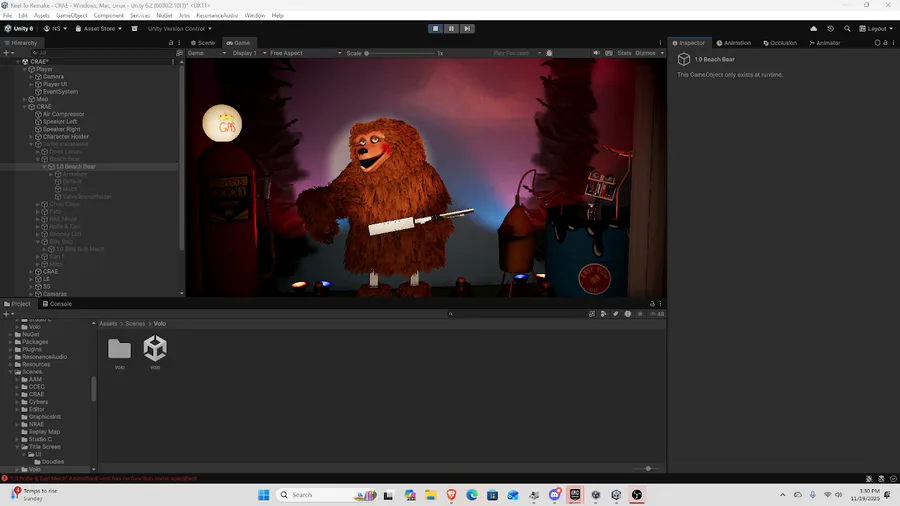The height and width of the screenshot is (506, 900).
Task: Select the Volo scene asset thumbnail
Action: [155, 352]
